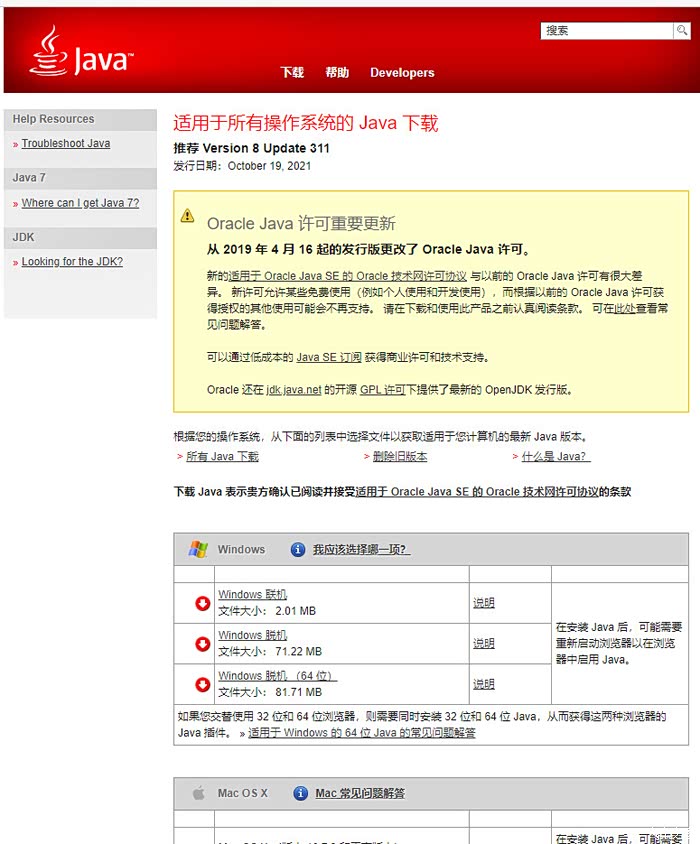Image resolution: width=700 pixels, height=844 pixels.
Task: Click red download arrow for 71.22 MB file
Action: pyautogui.click(x=202, y=644)
